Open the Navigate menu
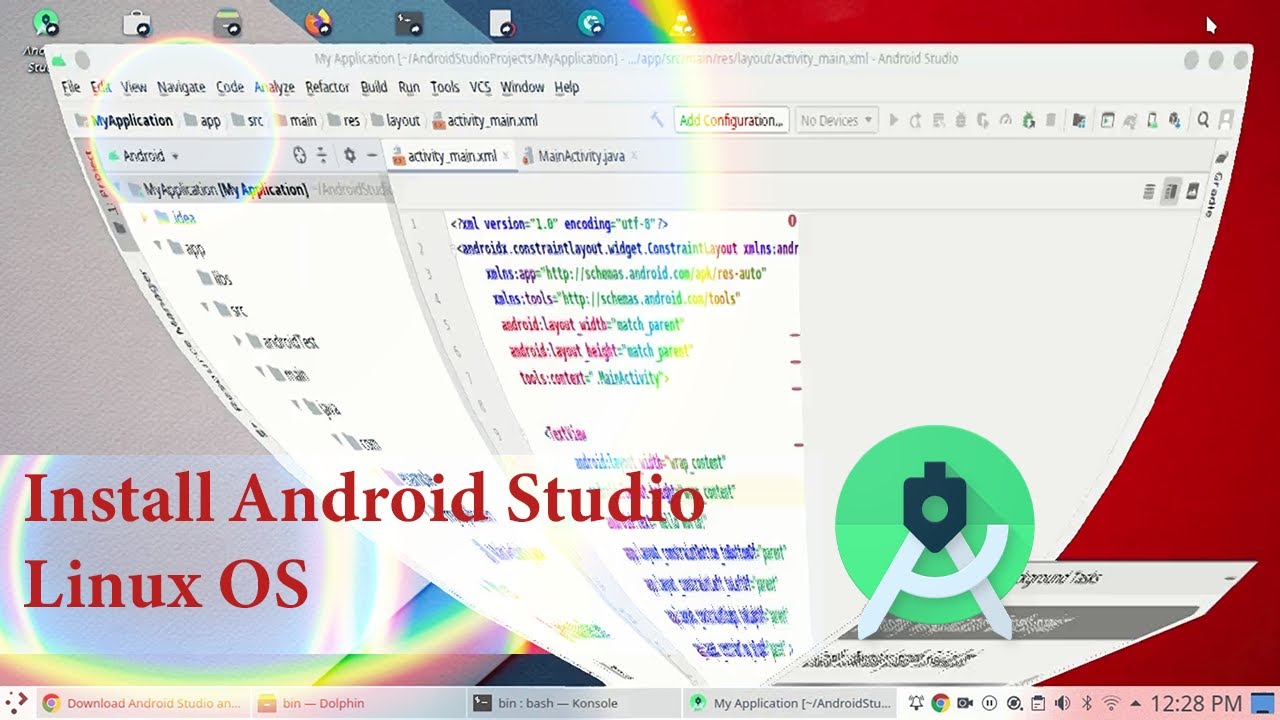Viewport: 1280px width, 720px height. click(x=181, y=87)
